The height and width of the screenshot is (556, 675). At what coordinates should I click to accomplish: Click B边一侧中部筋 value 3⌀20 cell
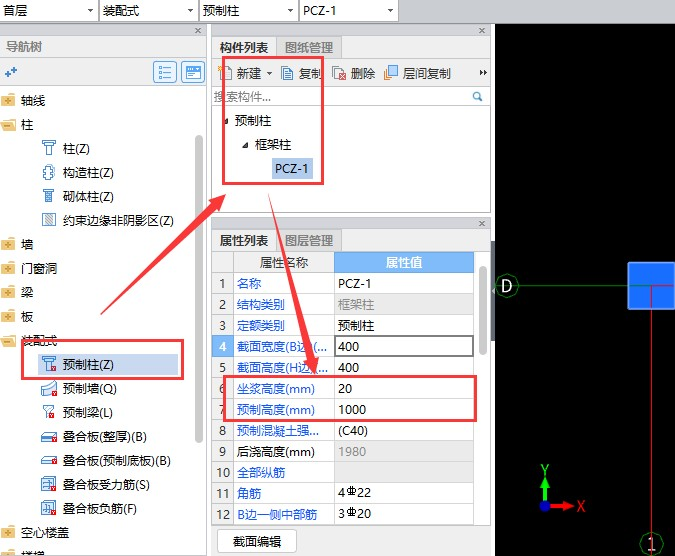(x=404, y=514)
